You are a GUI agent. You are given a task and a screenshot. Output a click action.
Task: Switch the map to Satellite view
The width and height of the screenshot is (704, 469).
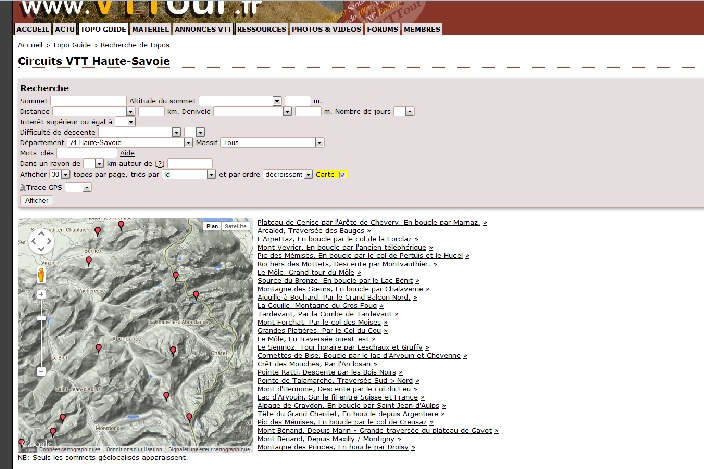click(x=236, y=226)
